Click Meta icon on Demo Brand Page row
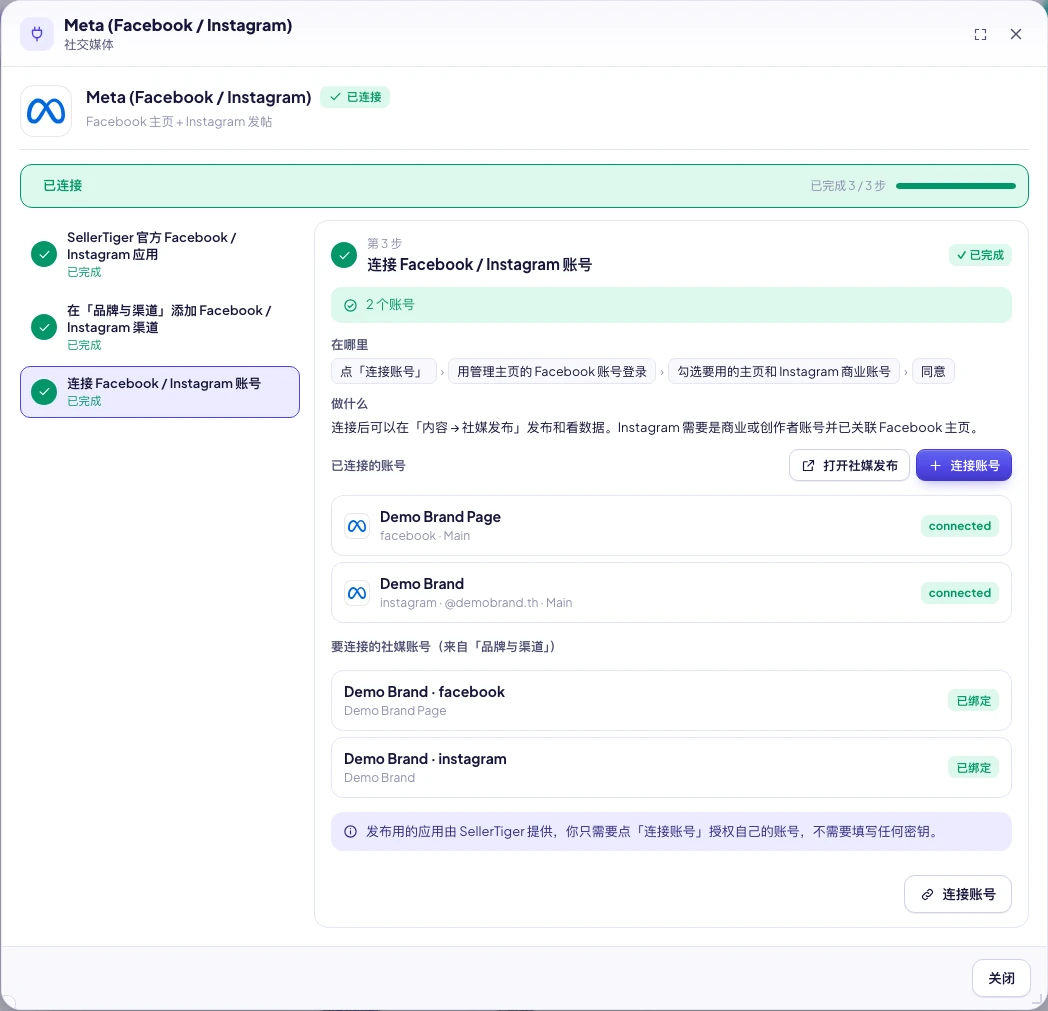Image resolution: width=1048 pixels, height=1011 pixels. pos(357,526)
